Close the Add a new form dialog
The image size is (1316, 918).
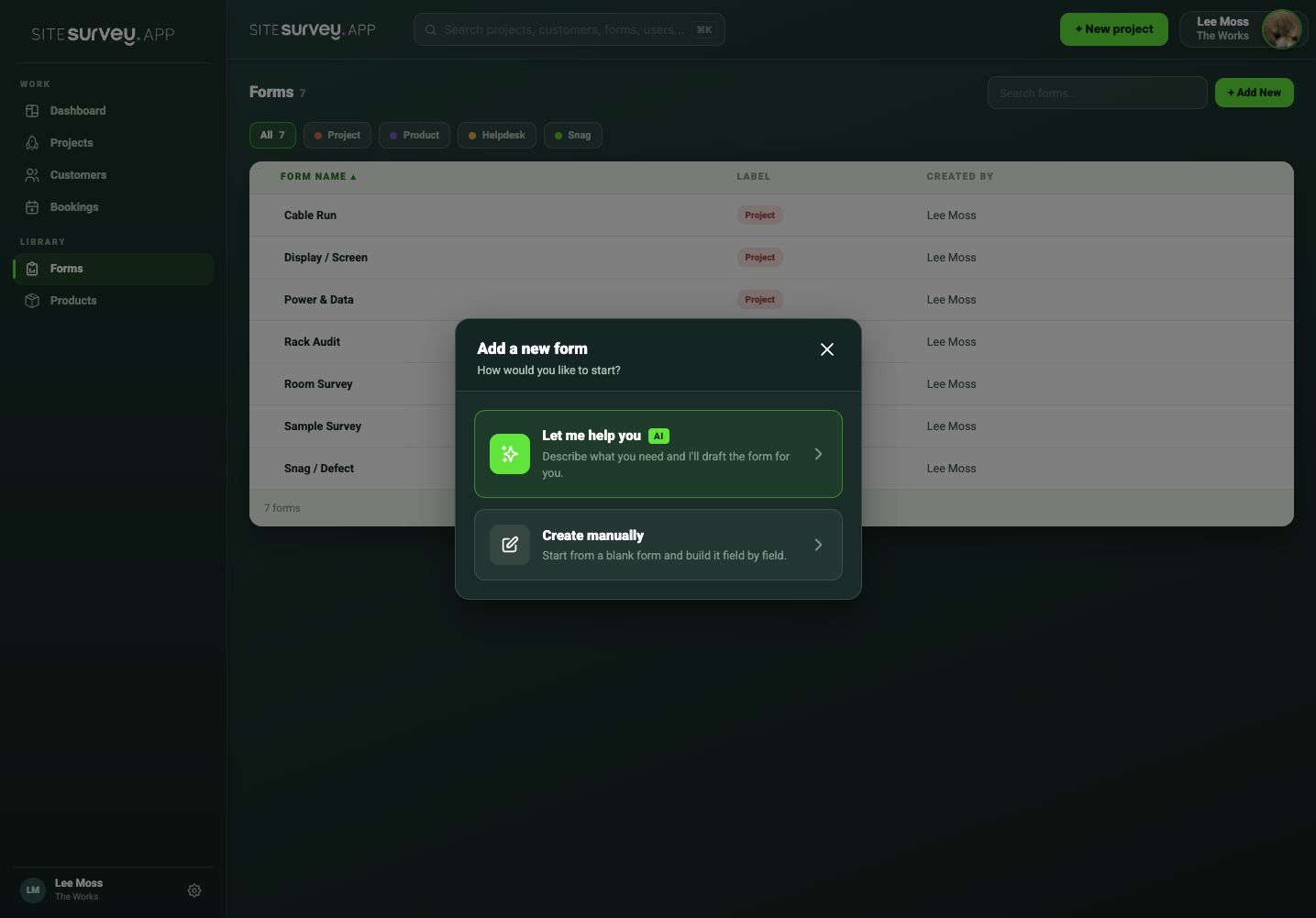[827, 349]
